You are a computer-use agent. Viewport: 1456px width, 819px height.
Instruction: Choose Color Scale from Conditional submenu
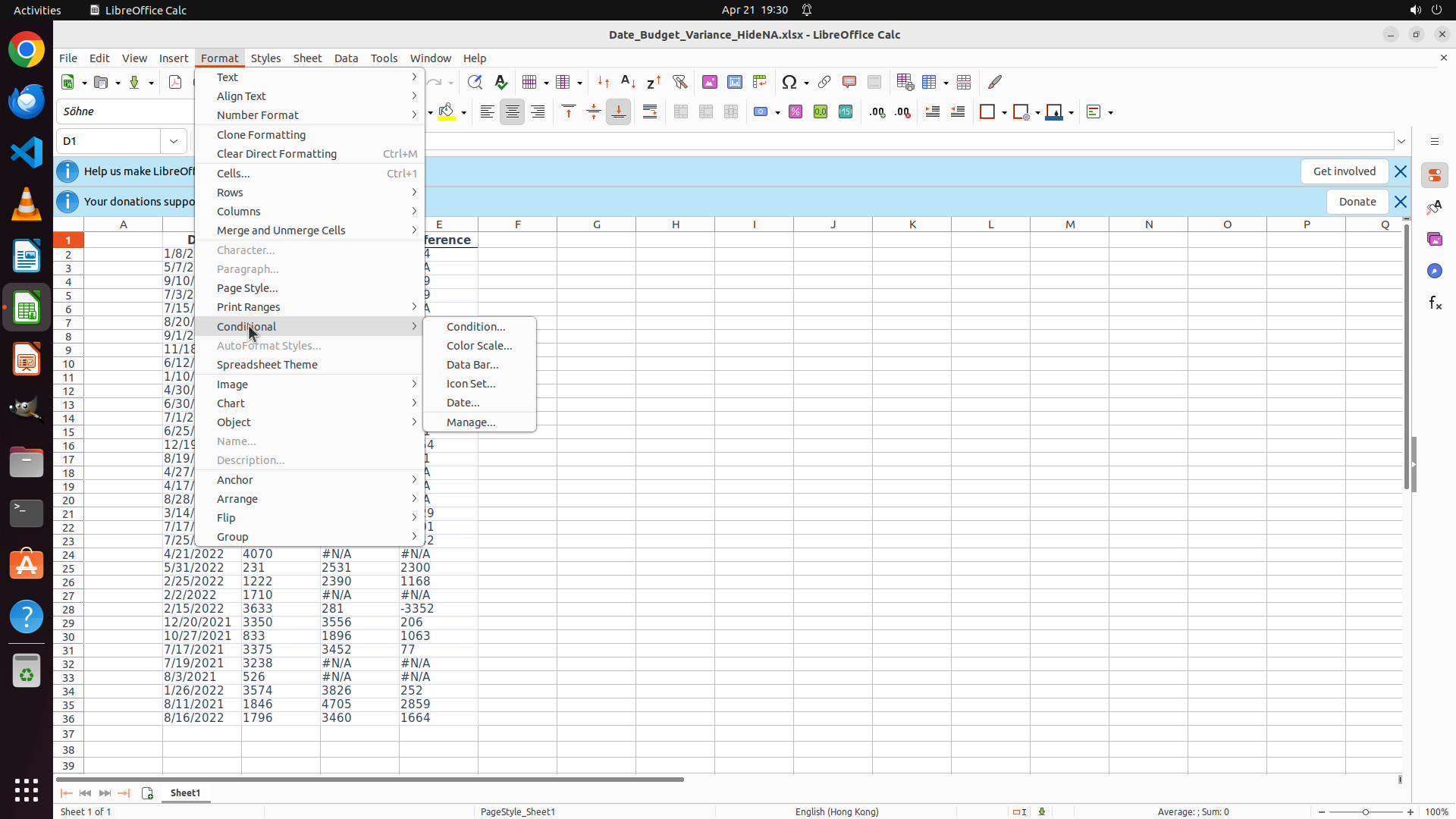click(x=479, y=346)
